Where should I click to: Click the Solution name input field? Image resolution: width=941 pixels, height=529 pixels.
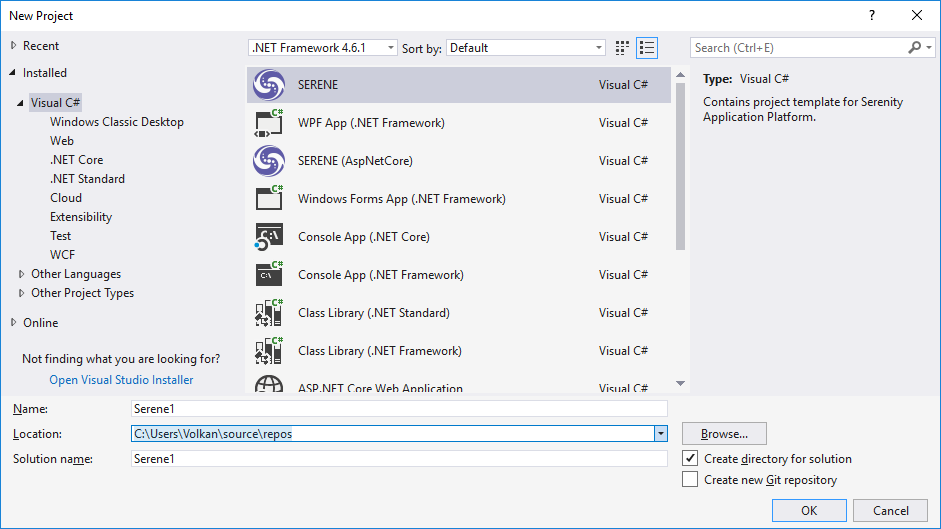click(399, 459)
